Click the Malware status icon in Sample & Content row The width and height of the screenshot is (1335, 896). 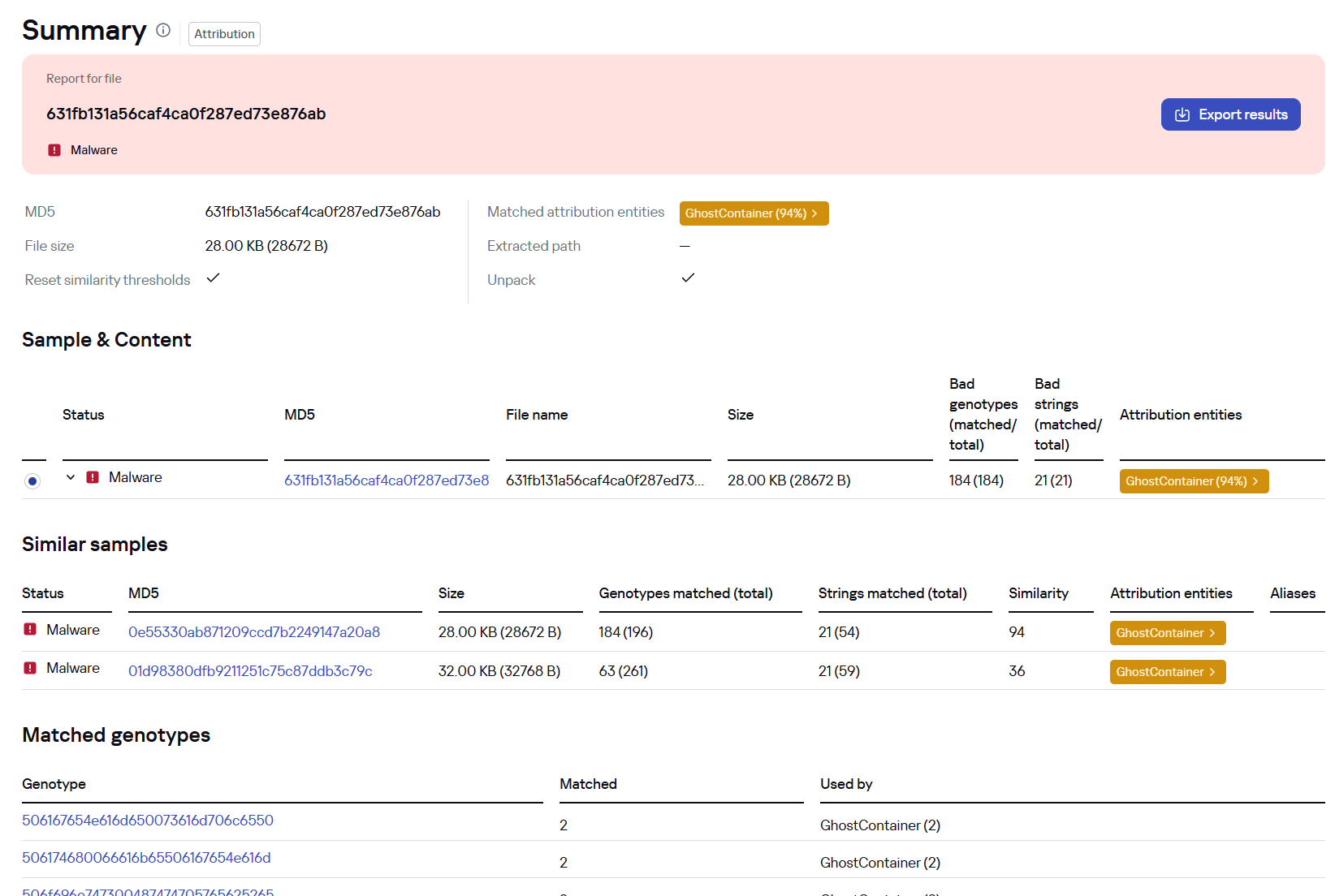pyautogui.click(x=93, y=477)
